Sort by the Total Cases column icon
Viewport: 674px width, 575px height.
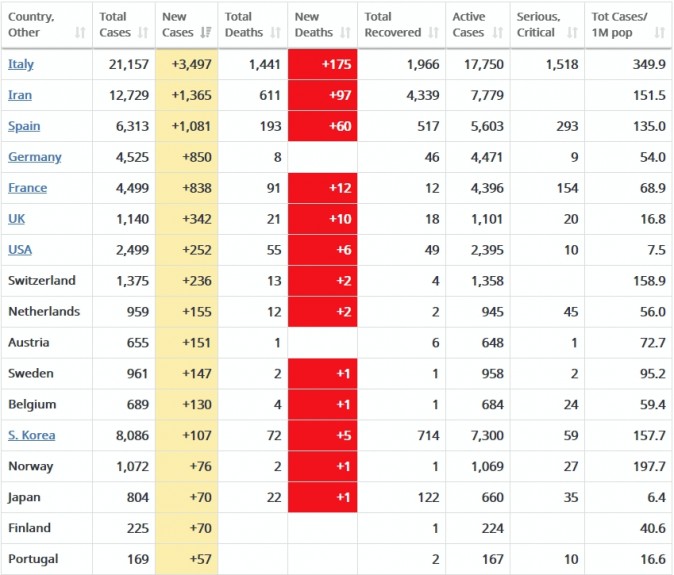click(x=143, y=33)
